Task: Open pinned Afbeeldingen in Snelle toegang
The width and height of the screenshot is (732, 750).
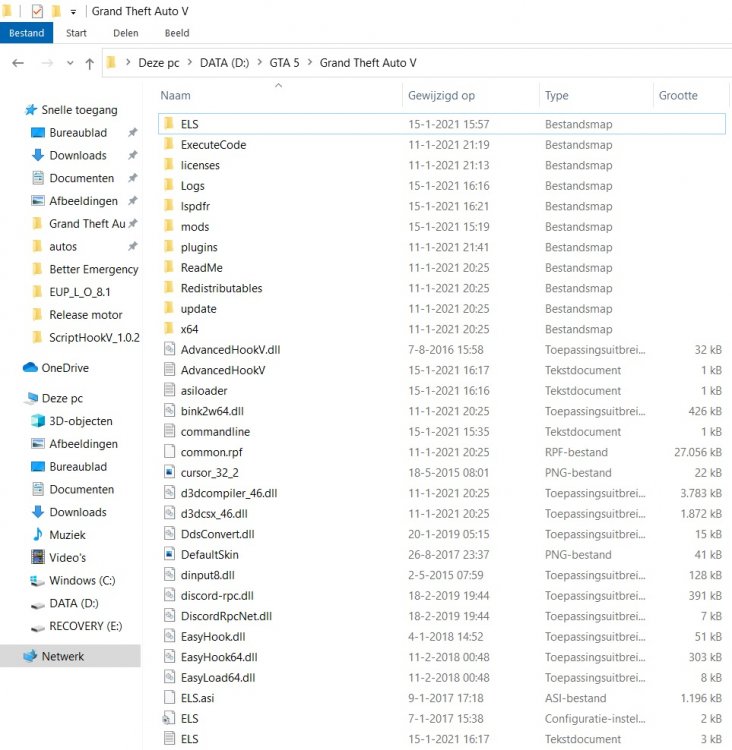Action: click(x=83, y=201)
